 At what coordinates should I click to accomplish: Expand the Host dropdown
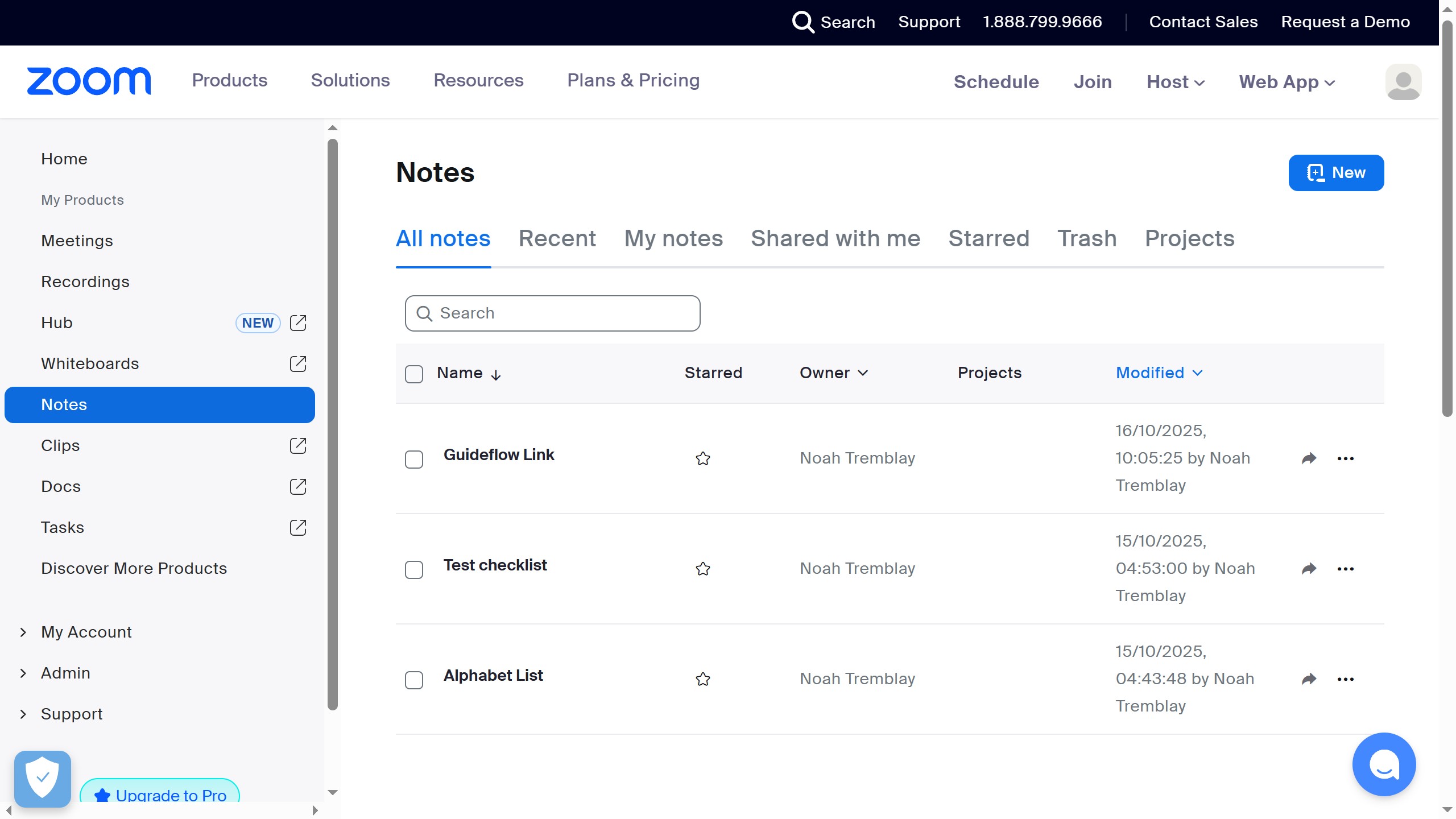1176,82
